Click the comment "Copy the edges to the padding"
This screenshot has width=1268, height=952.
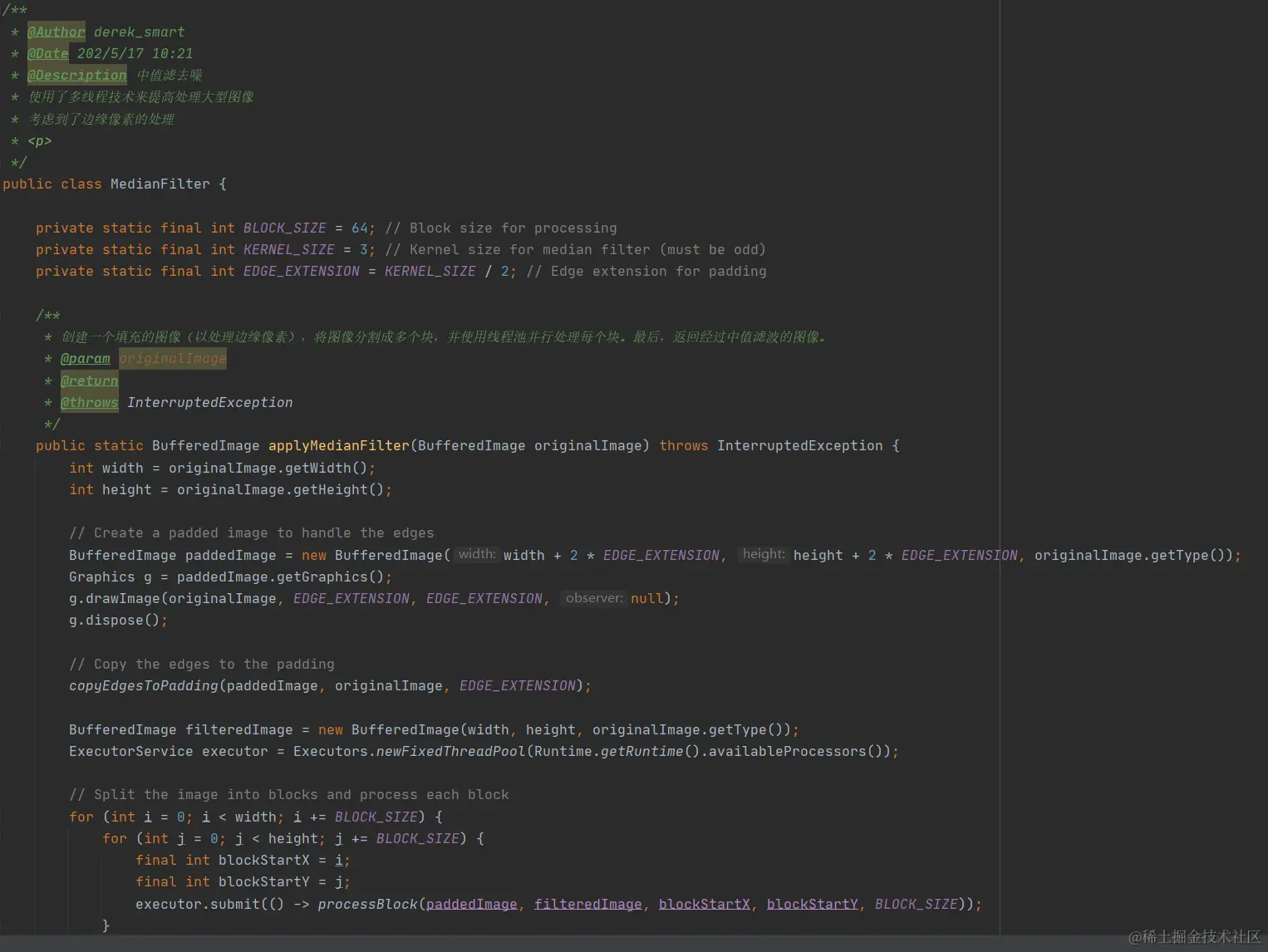[202, 664]
